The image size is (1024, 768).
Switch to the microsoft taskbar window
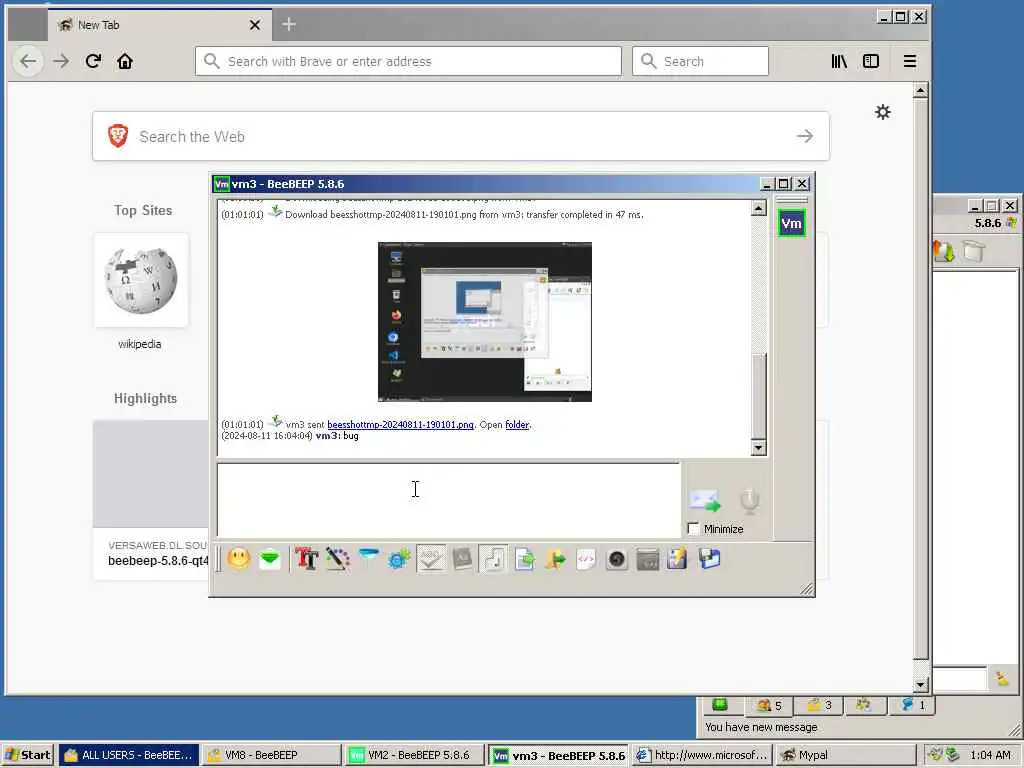click(701, 755)
